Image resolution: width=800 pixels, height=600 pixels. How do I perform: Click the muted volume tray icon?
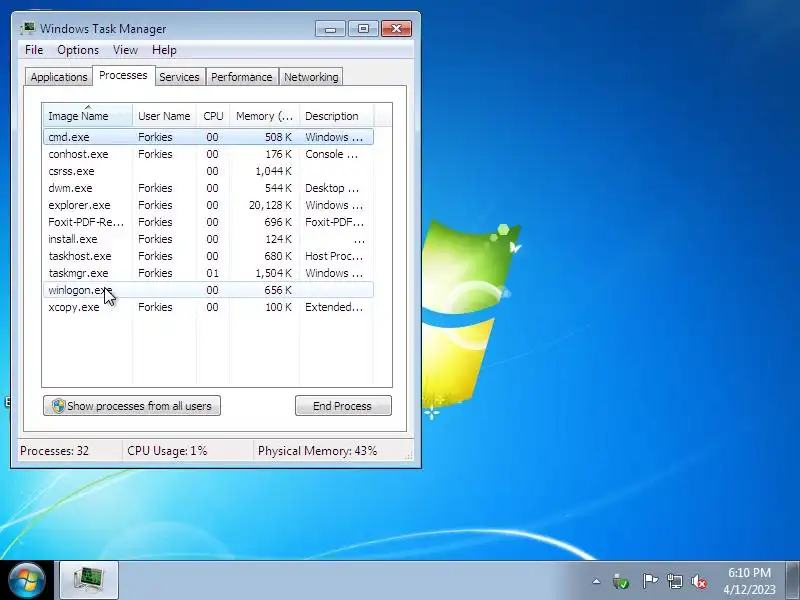click(699, 581)
